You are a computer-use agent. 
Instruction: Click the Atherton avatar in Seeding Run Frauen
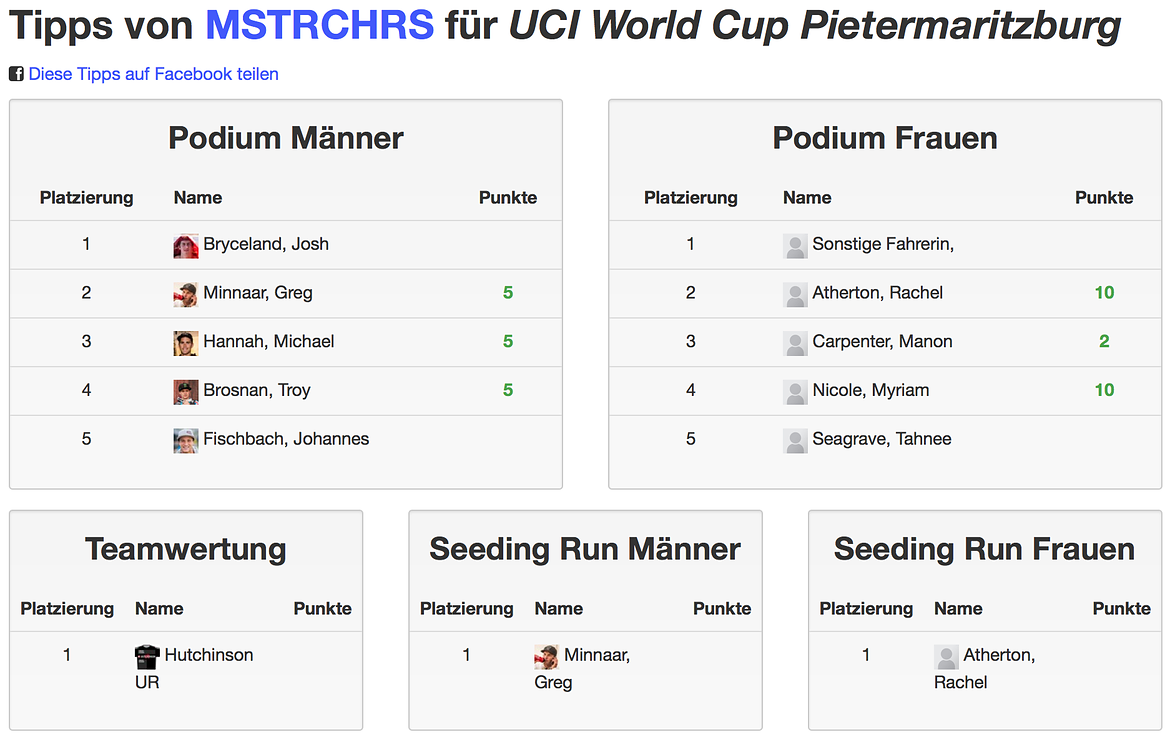coord(946,656)
